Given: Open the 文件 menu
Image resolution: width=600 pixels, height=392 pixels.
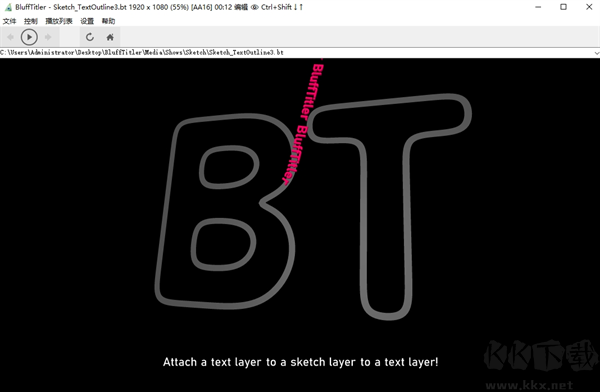Looking at the screenshot, I should click(x=10, y=21).
